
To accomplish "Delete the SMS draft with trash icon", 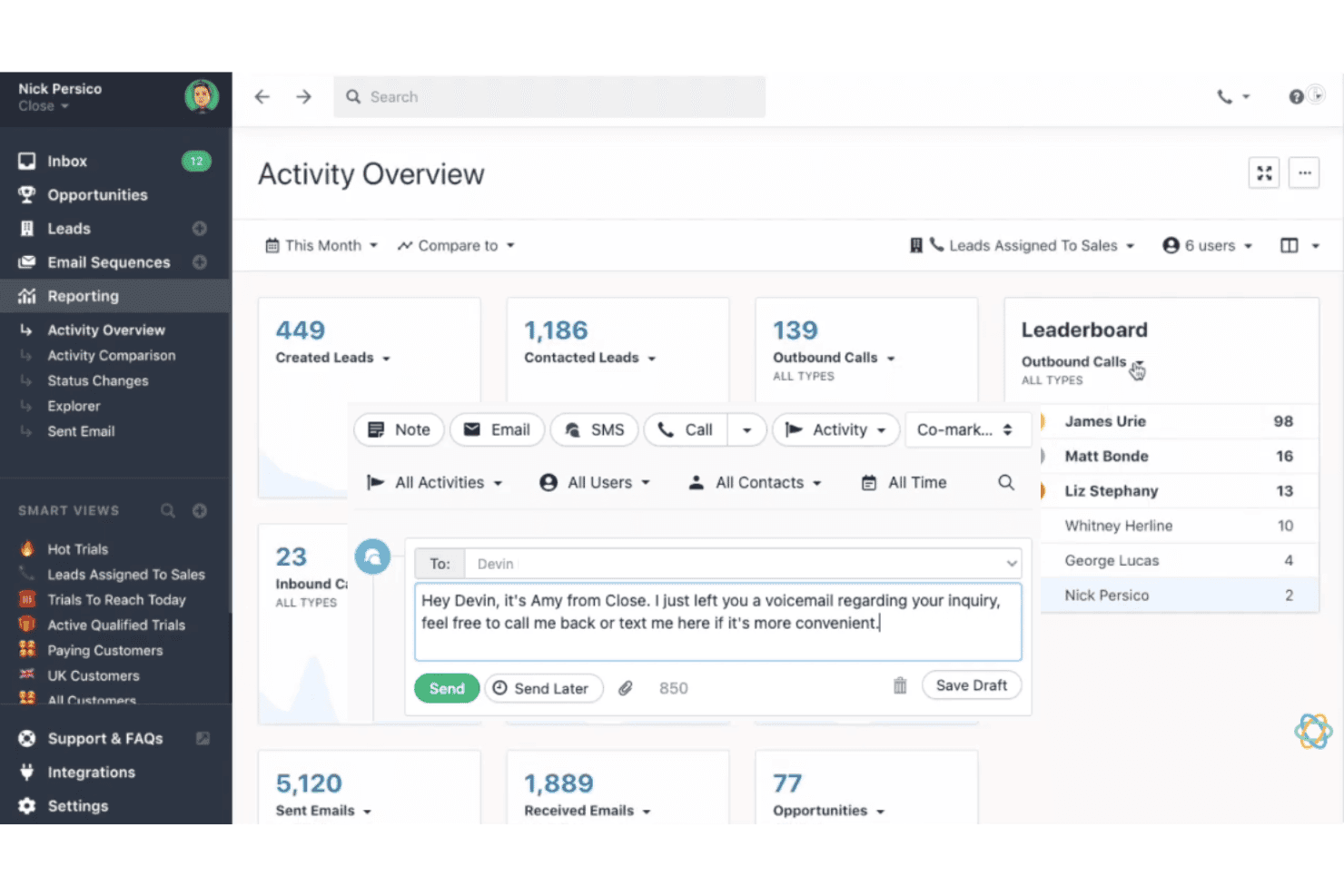I will point(900,685).
